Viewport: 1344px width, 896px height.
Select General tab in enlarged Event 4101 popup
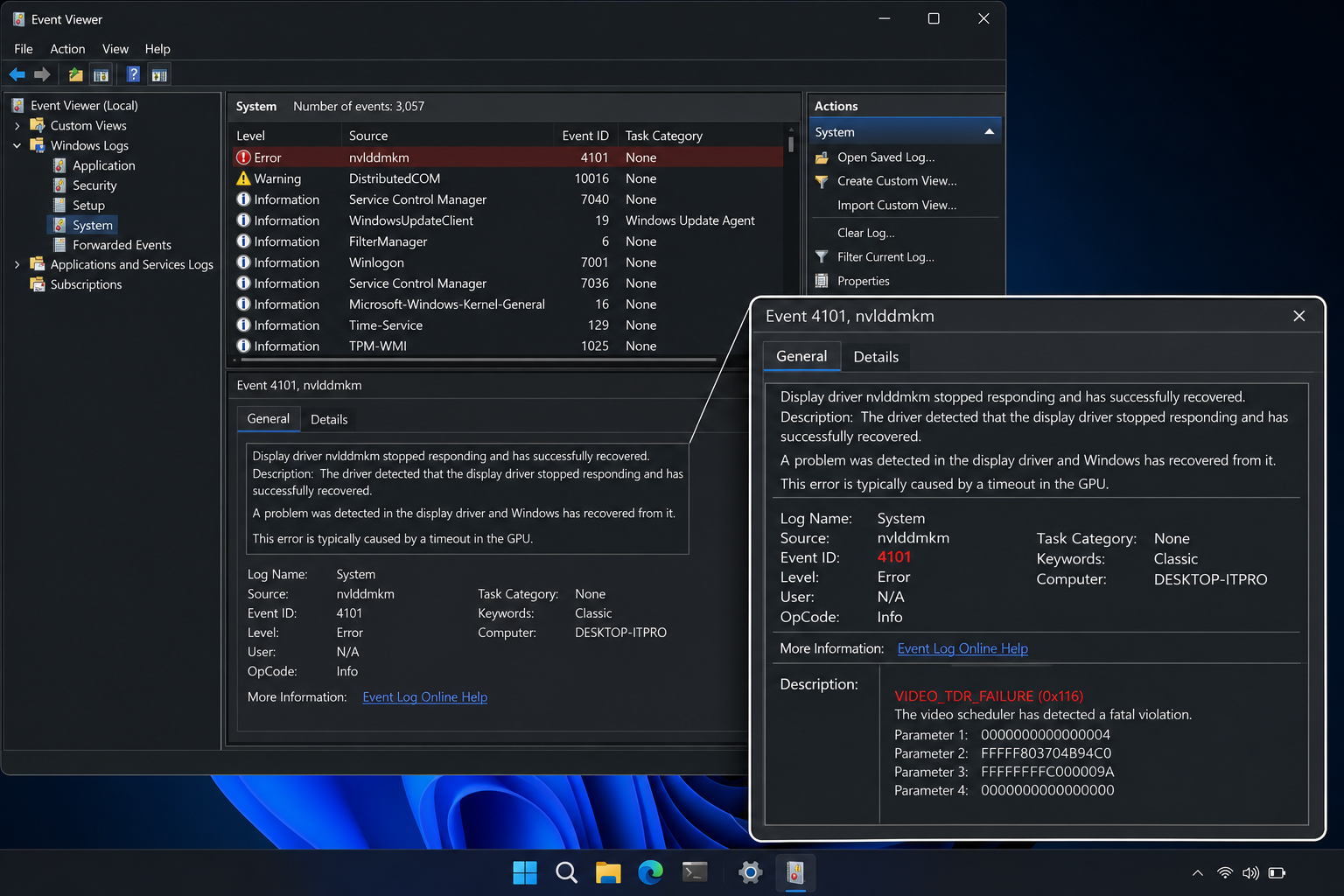click(801, 356)
